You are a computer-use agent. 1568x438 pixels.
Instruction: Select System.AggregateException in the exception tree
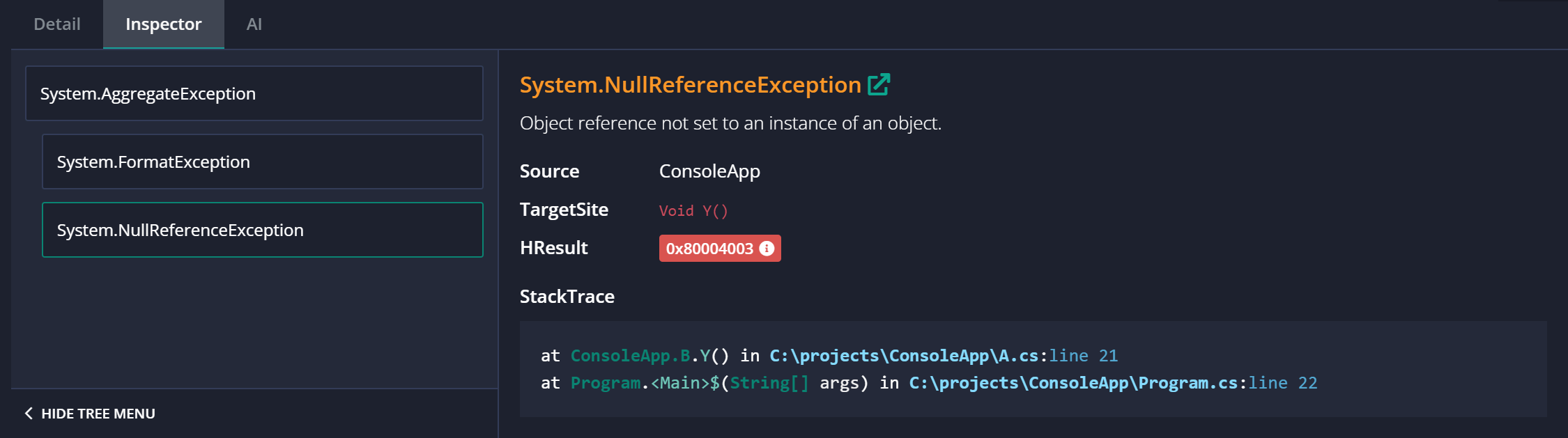[254, 93]
